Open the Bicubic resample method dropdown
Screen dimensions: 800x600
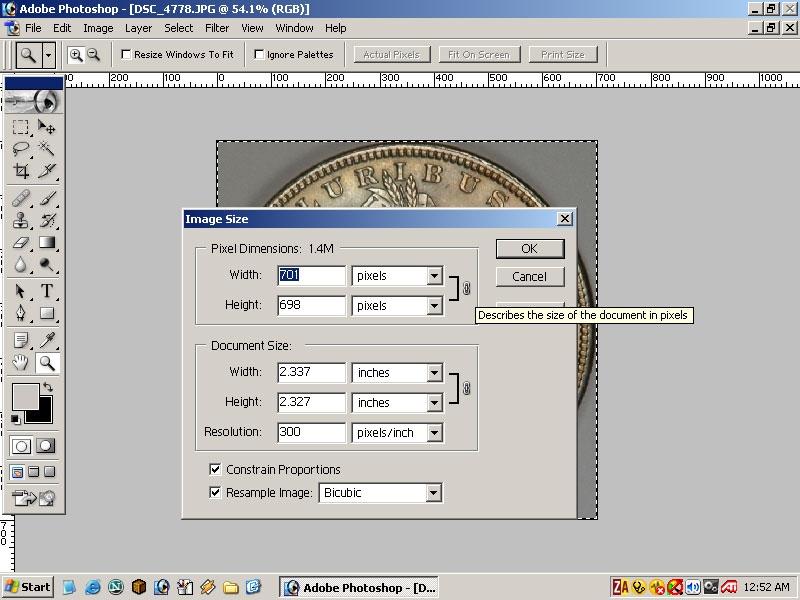coord(433,493)
